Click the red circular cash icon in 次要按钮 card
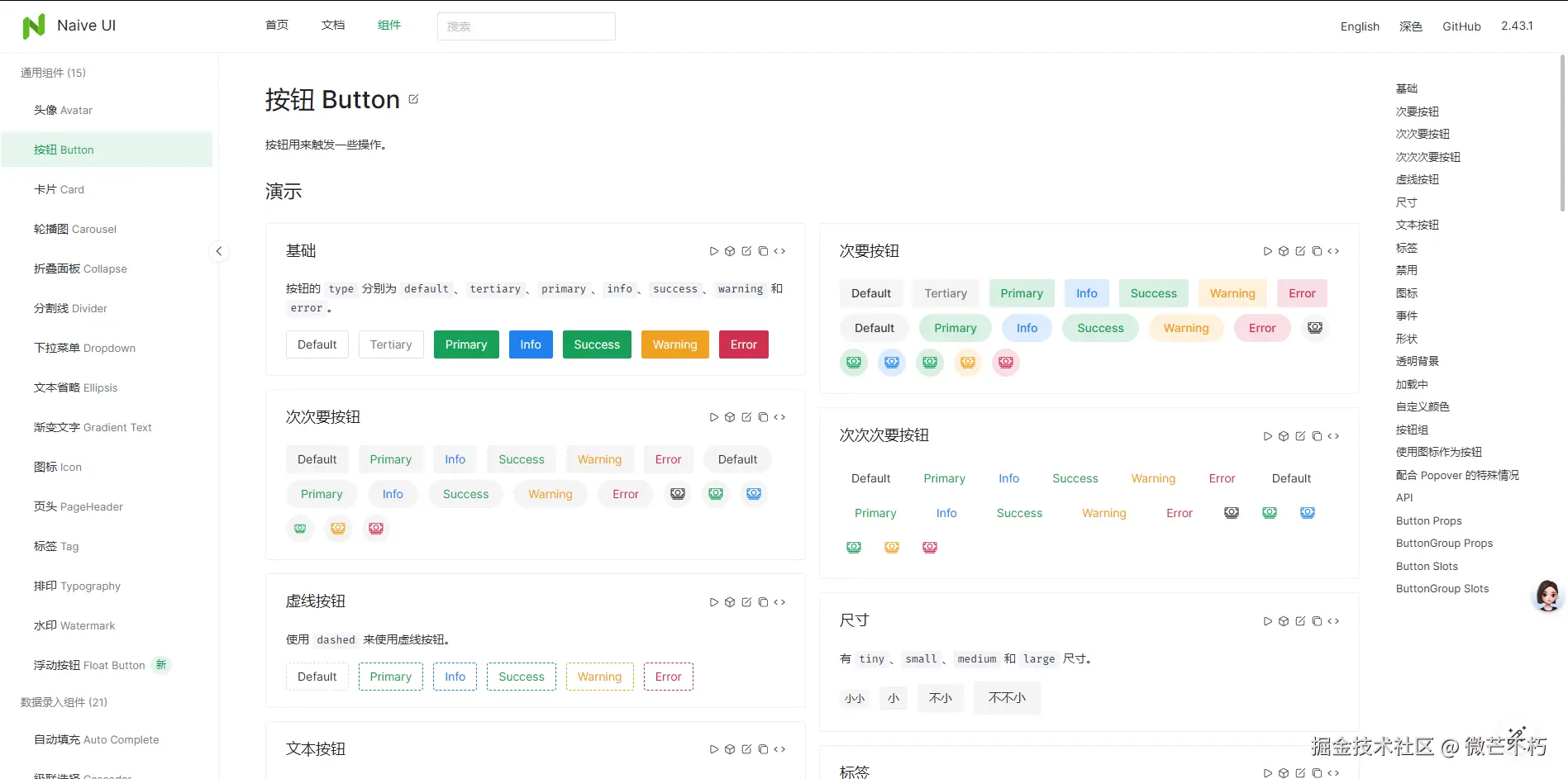 [1006, 363]
